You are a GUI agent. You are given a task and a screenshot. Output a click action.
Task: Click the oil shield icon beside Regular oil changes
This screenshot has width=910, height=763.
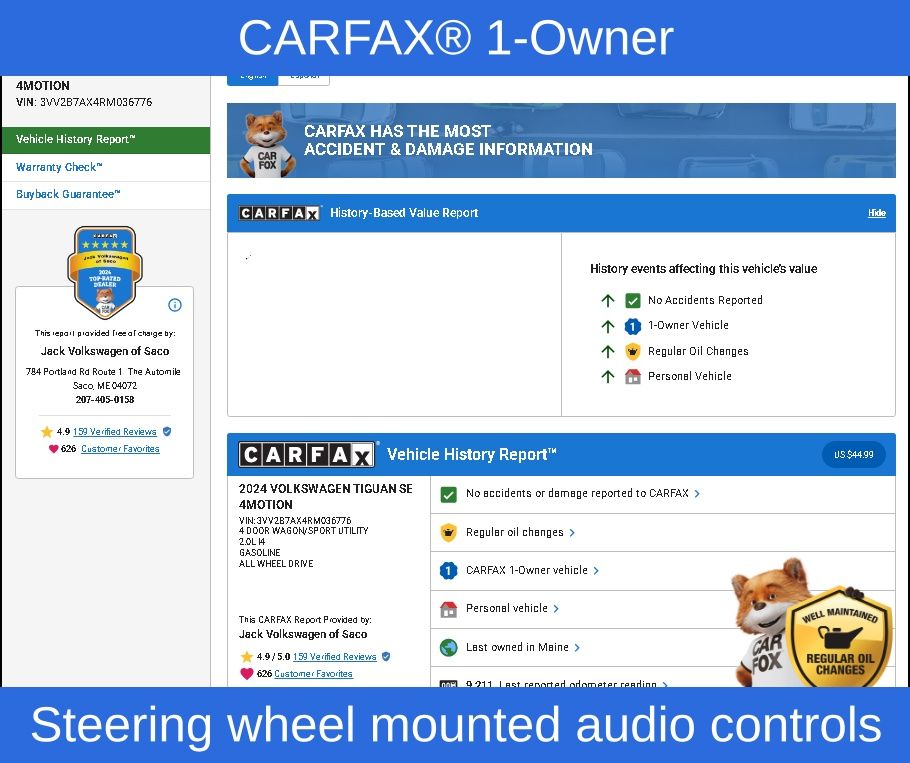pyautogui.click(x=449, y=533)
